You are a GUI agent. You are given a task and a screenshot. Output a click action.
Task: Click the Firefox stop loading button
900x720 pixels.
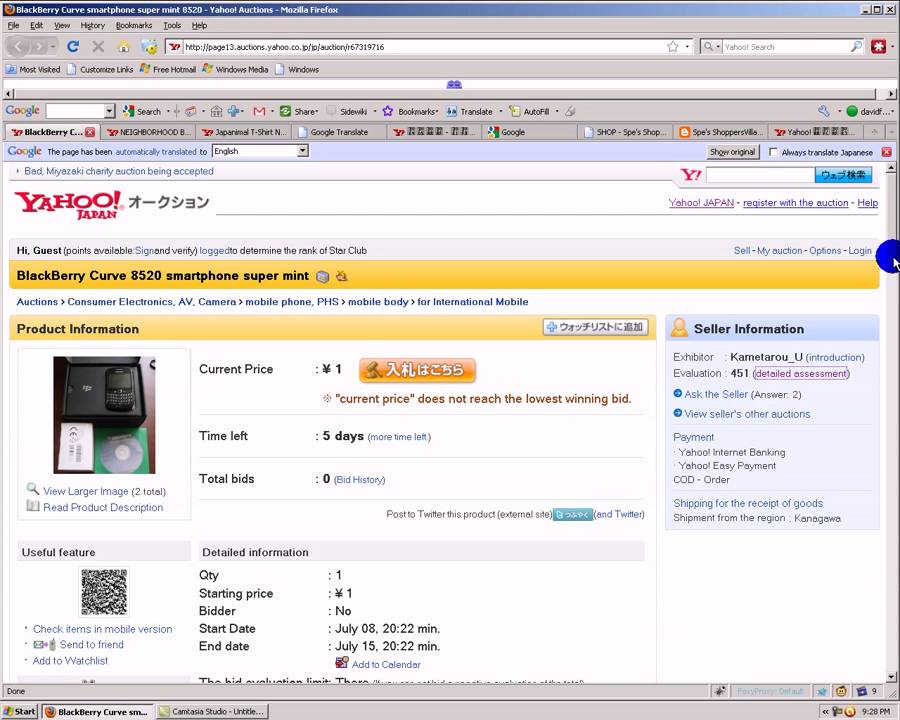click(98, 47)
